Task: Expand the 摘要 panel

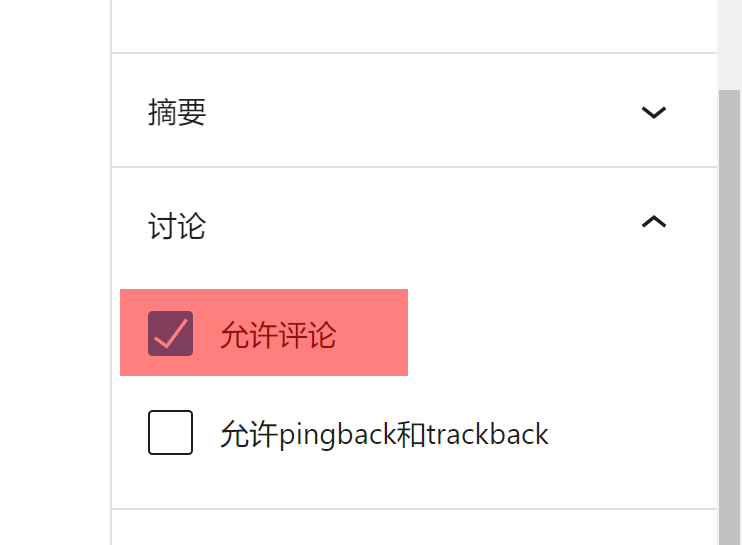Action: coord(653,113)
